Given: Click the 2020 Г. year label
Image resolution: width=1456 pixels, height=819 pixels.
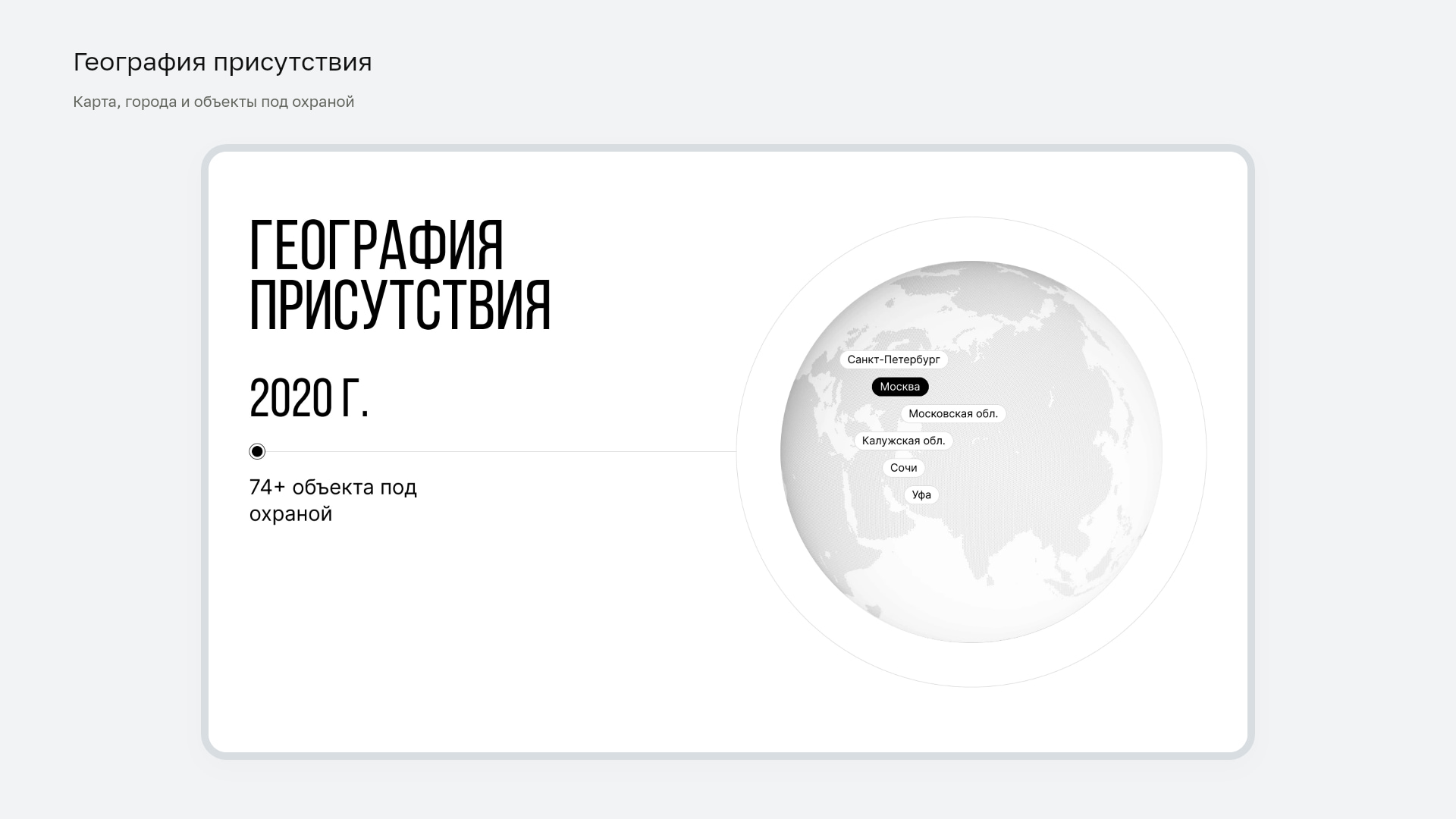Looking at the screenshot, I should point(309,398).
